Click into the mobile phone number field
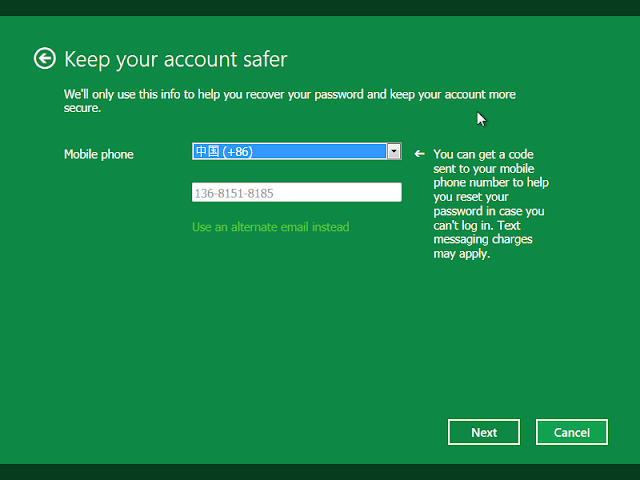 pos(296,192)
